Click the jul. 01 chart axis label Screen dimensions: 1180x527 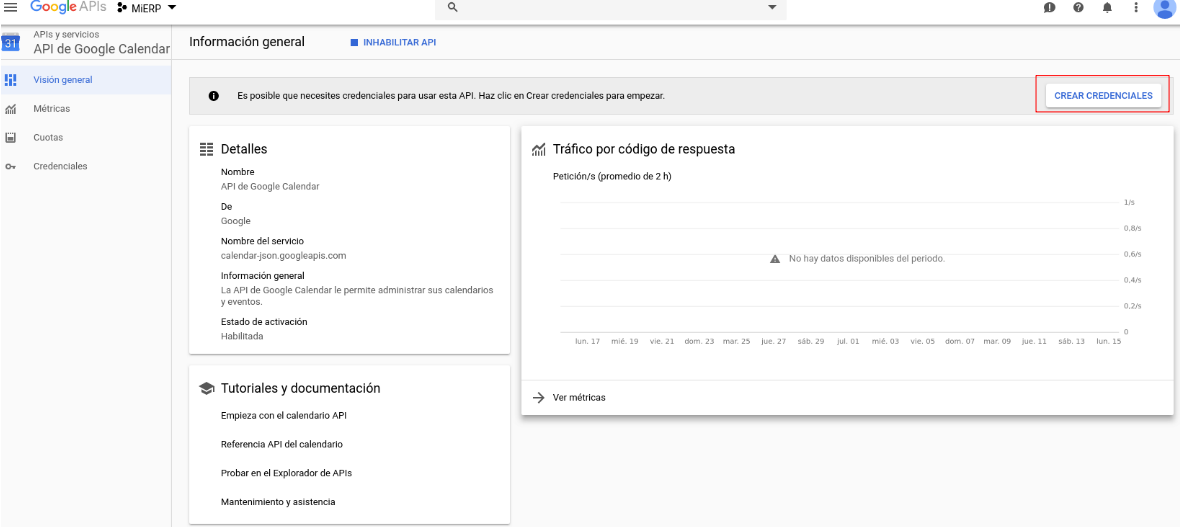847,341
